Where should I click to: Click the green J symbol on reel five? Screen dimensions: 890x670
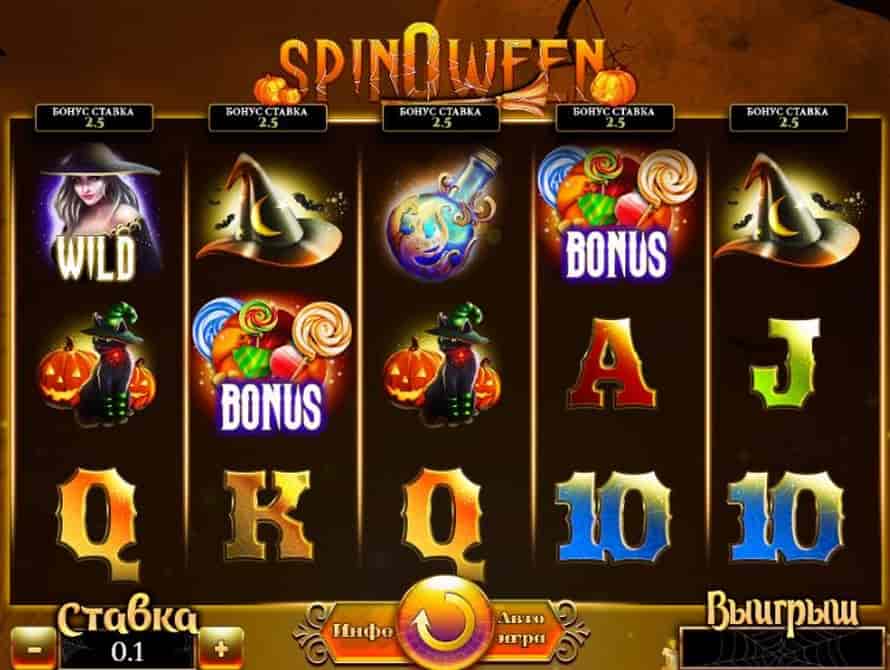(786, 363)
